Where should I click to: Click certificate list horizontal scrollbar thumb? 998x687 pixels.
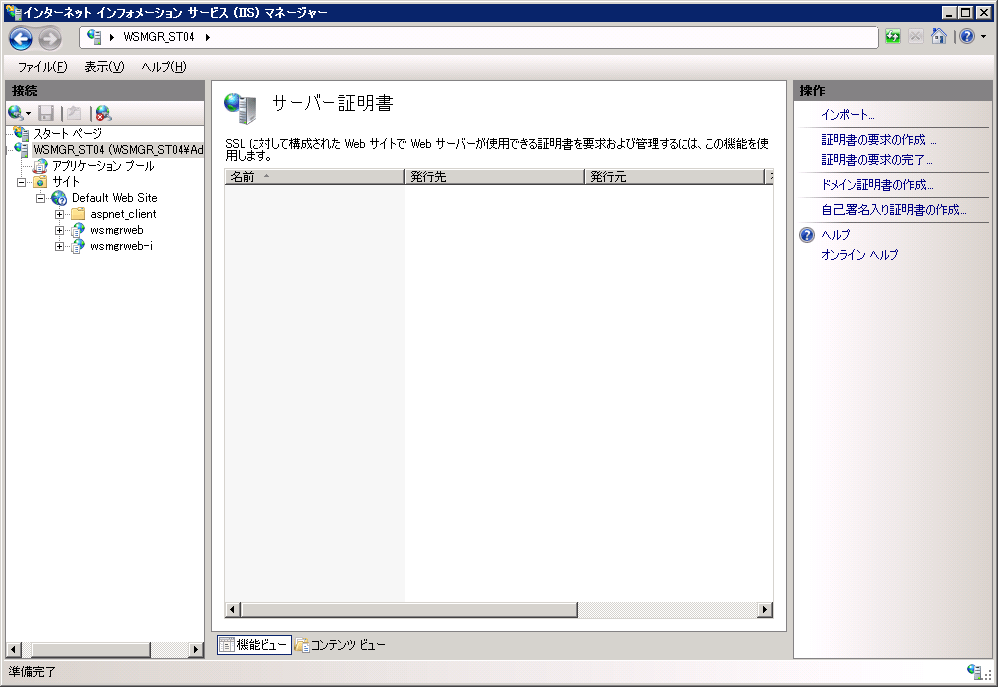pyautogui.click(x=409, y=610)
